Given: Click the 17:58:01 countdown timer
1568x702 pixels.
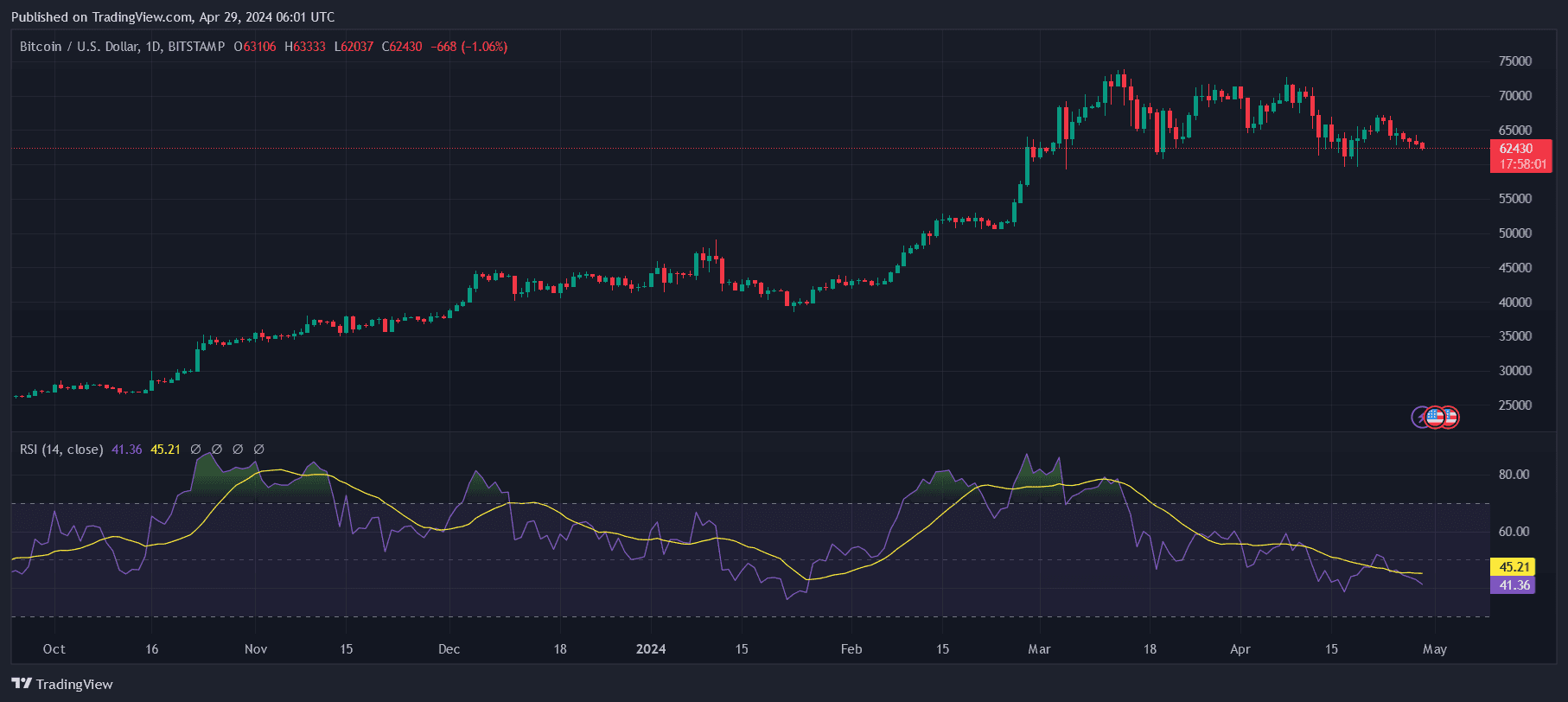Looking at the screenshot, I should point(1523,164).
